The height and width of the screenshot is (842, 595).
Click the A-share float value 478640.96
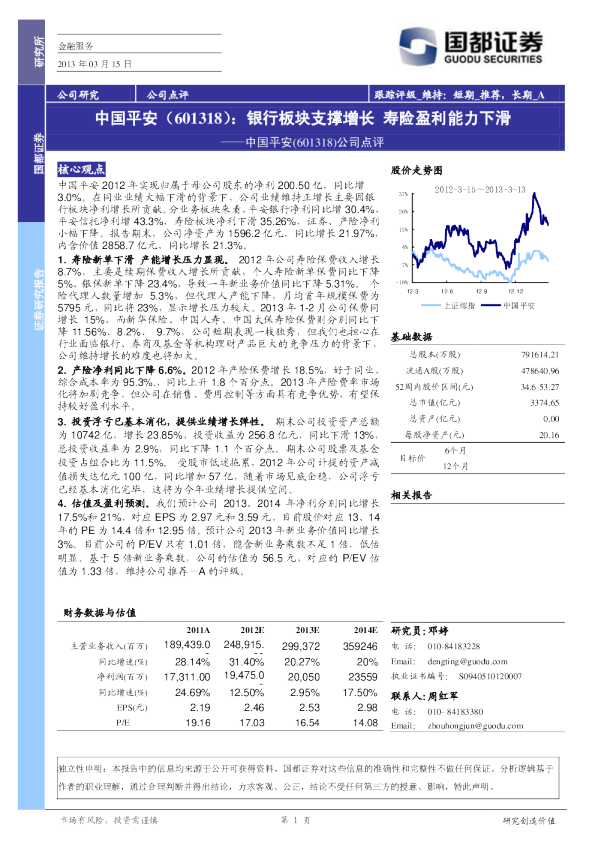point(540,371)
